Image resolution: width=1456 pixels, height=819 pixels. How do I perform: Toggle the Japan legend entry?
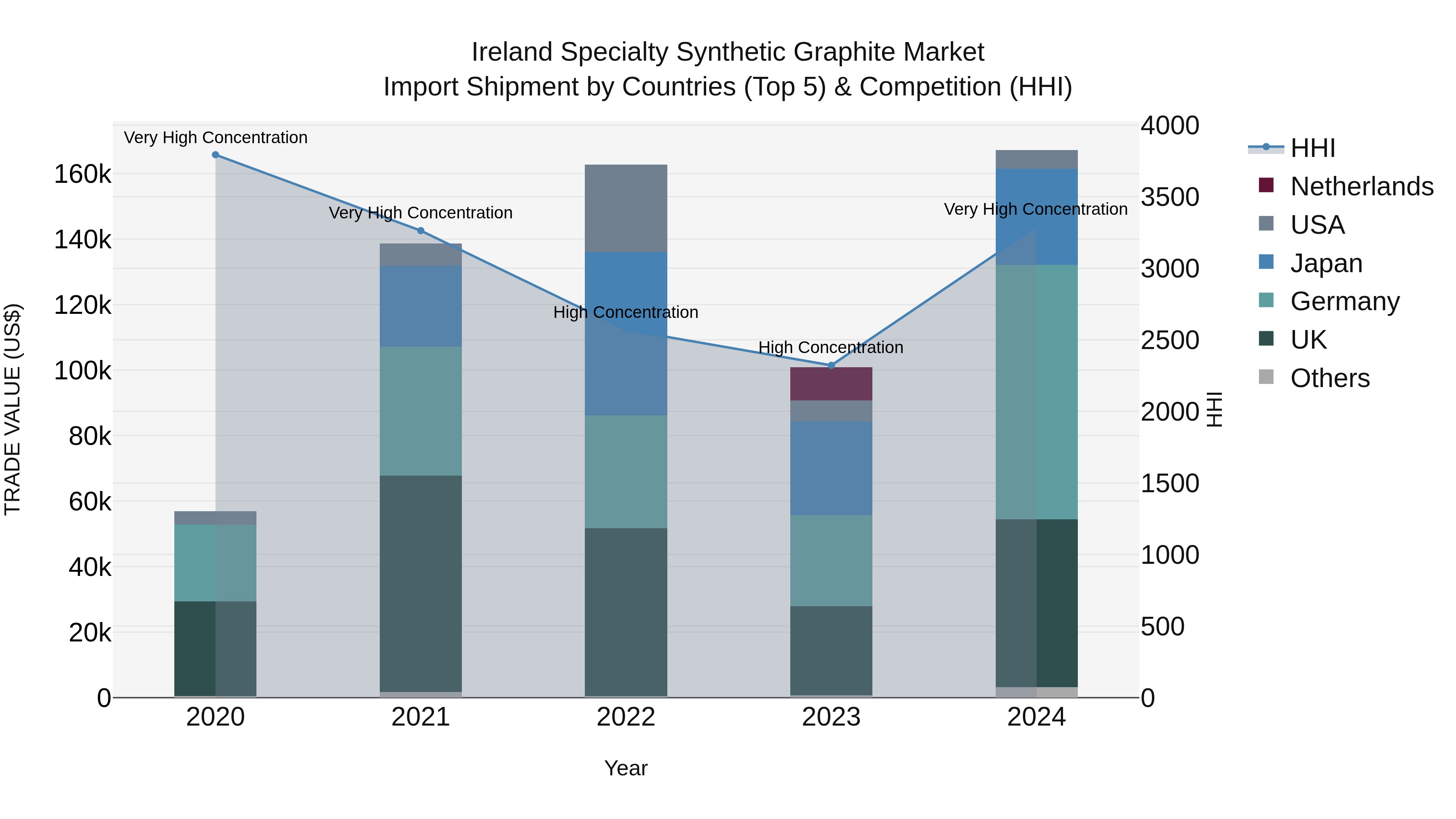(1310, 263)
